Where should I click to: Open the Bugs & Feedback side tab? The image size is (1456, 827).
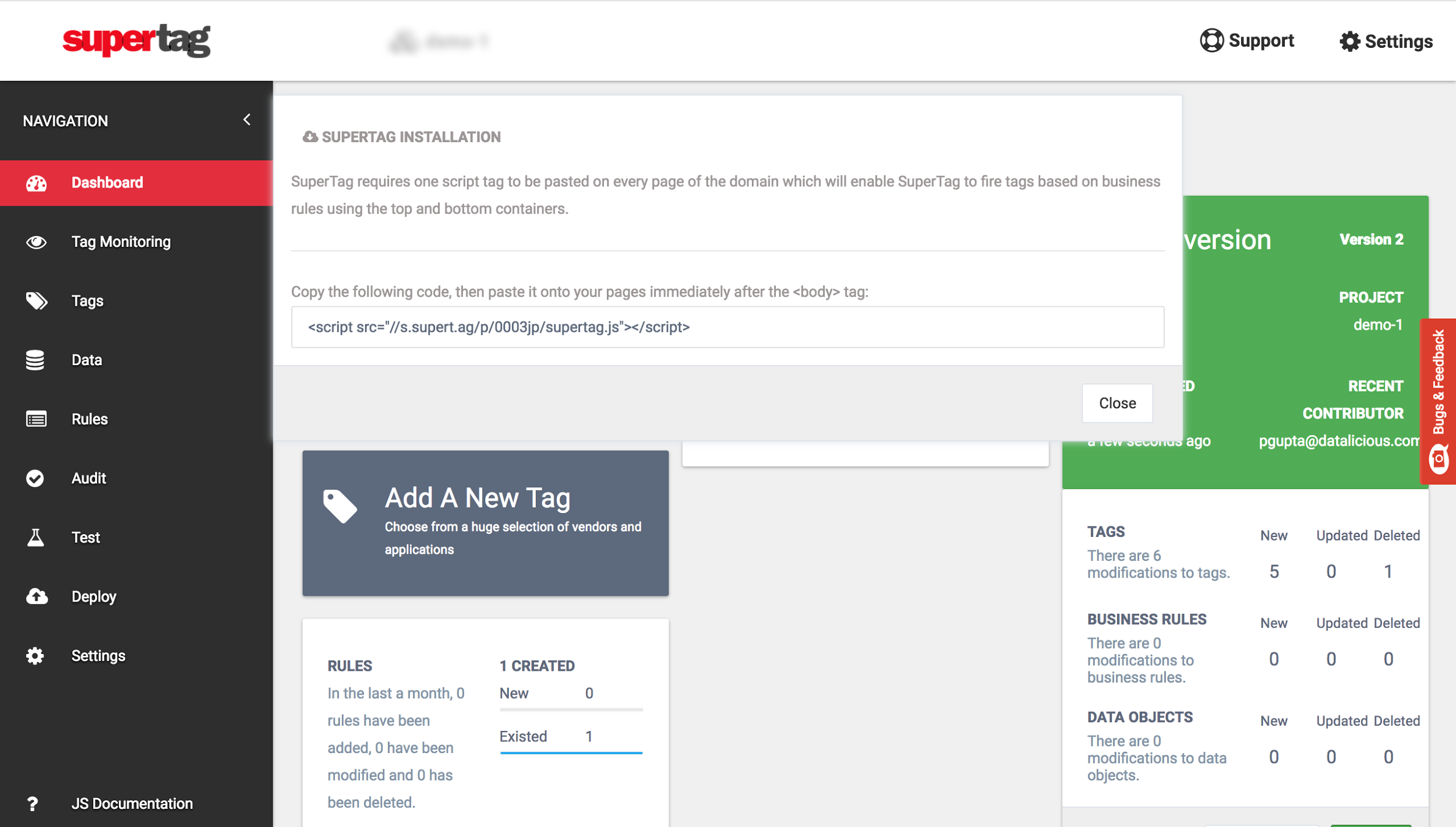[x=1438, y=402]
